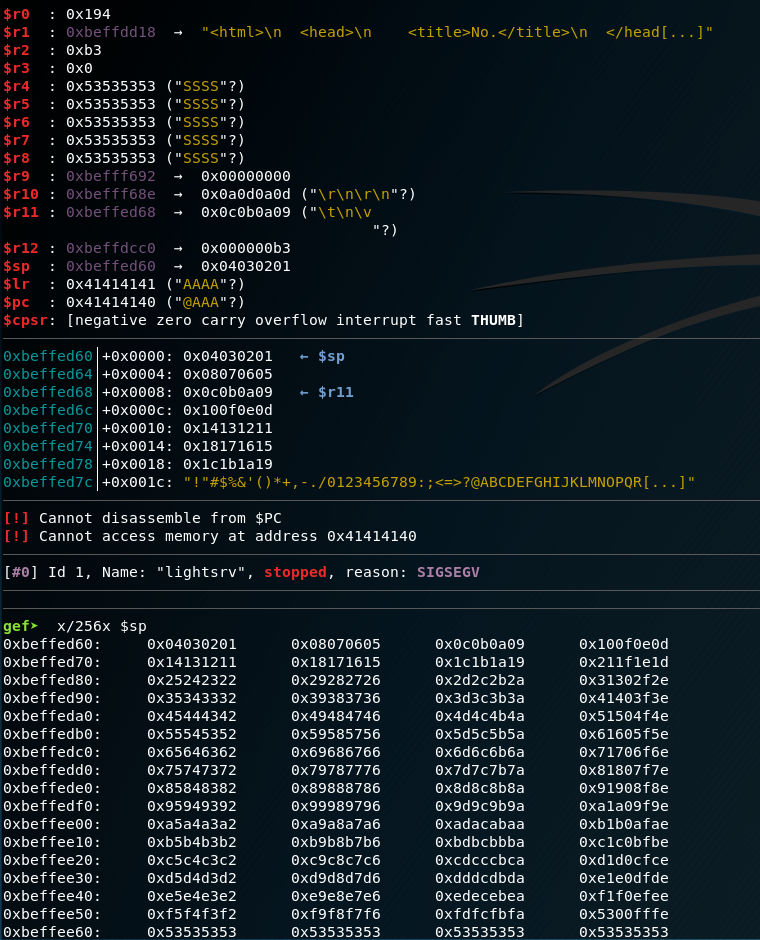Click the ASCII string at stack offset +0x001c
760x940 pixels.
pos(439,482)
